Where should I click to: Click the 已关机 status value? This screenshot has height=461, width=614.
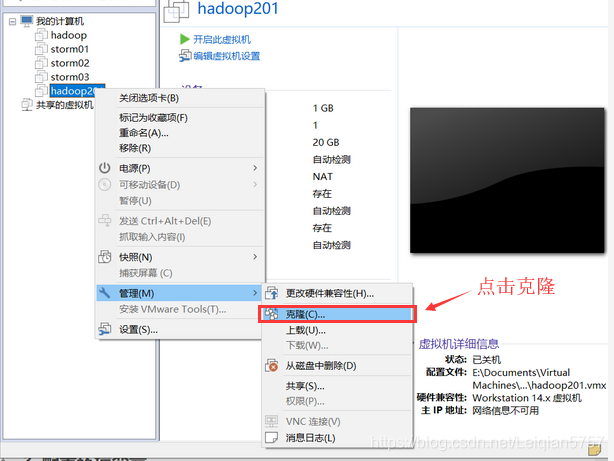point(486,360)
